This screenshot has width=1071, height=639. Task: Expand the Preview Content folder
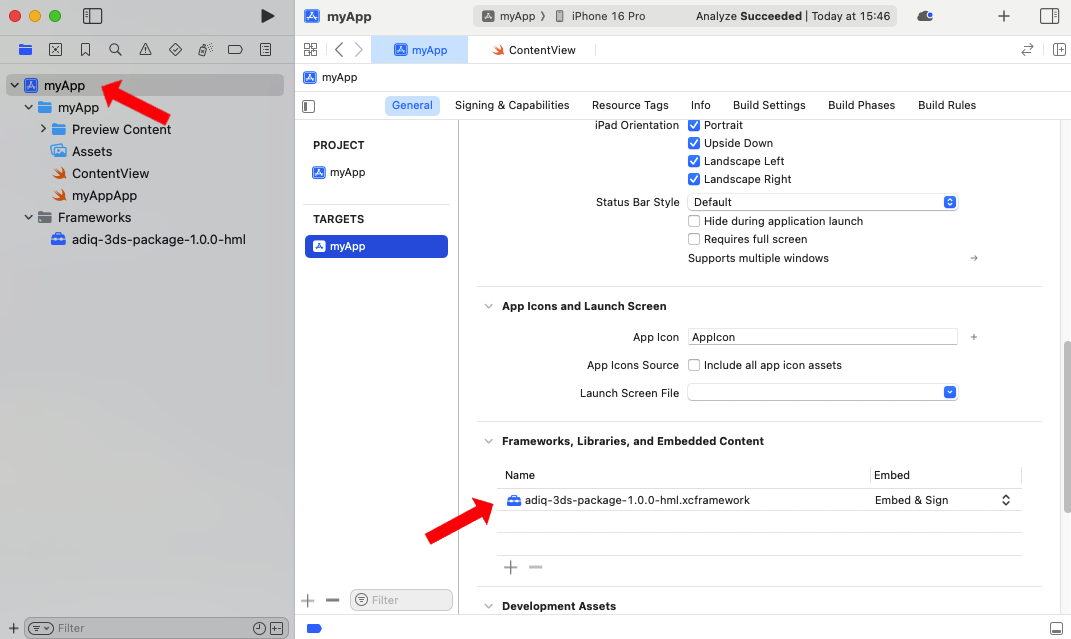pyautogui.click(x=43, y=129)
